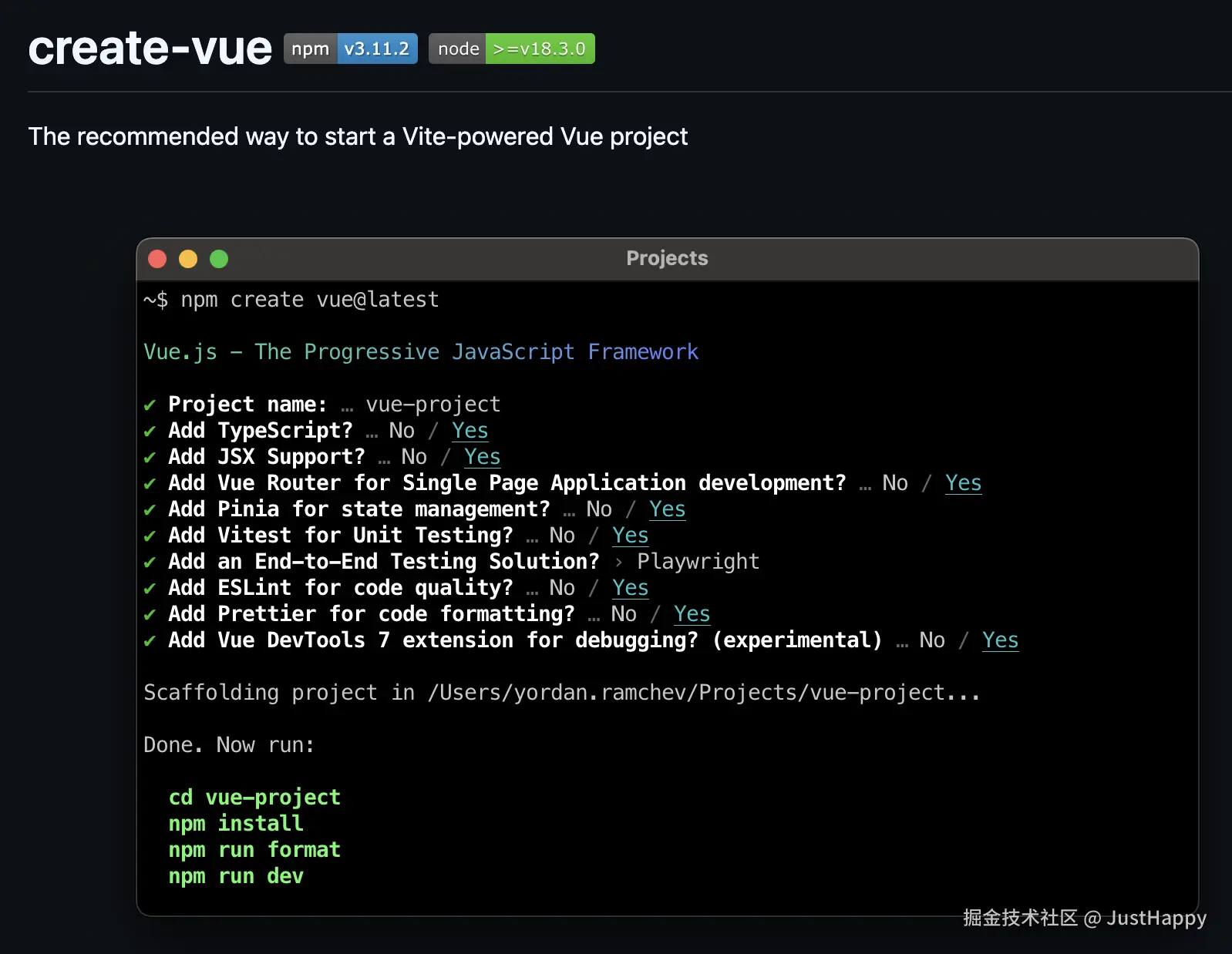Click the checkmark beside Add Vue DevTools
Screen dimensions: 1232x954
150,640
